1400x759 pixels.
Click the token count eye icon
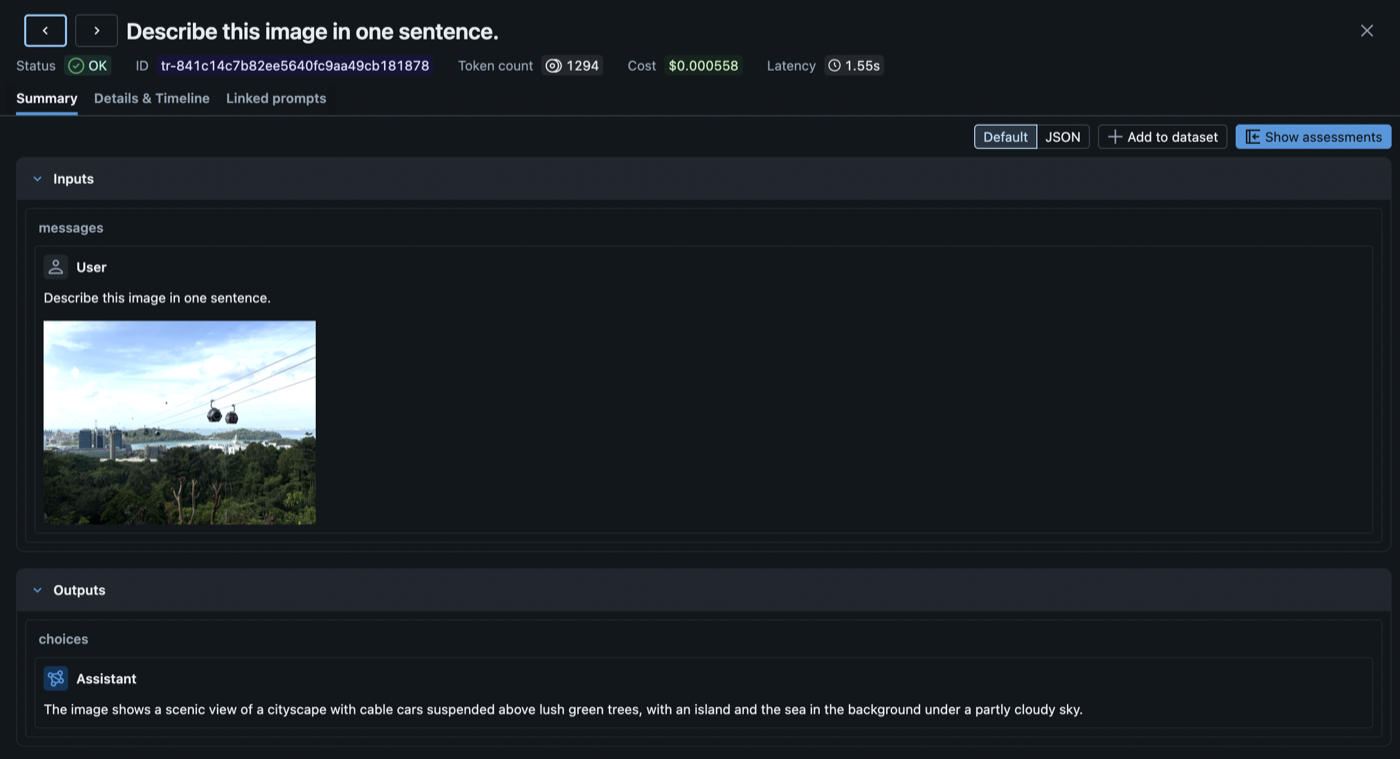553,66
